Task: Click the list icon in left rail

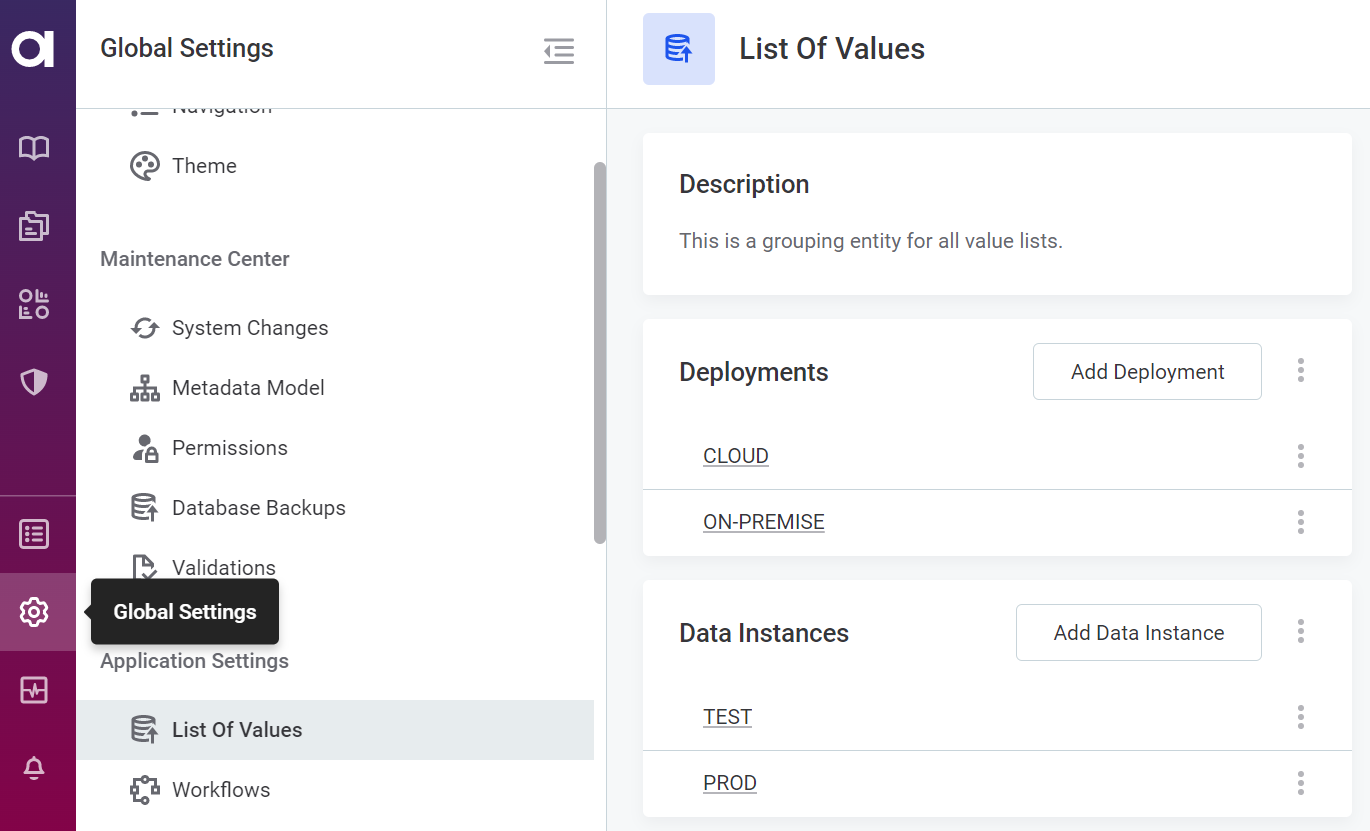Action: pos(34,534)
